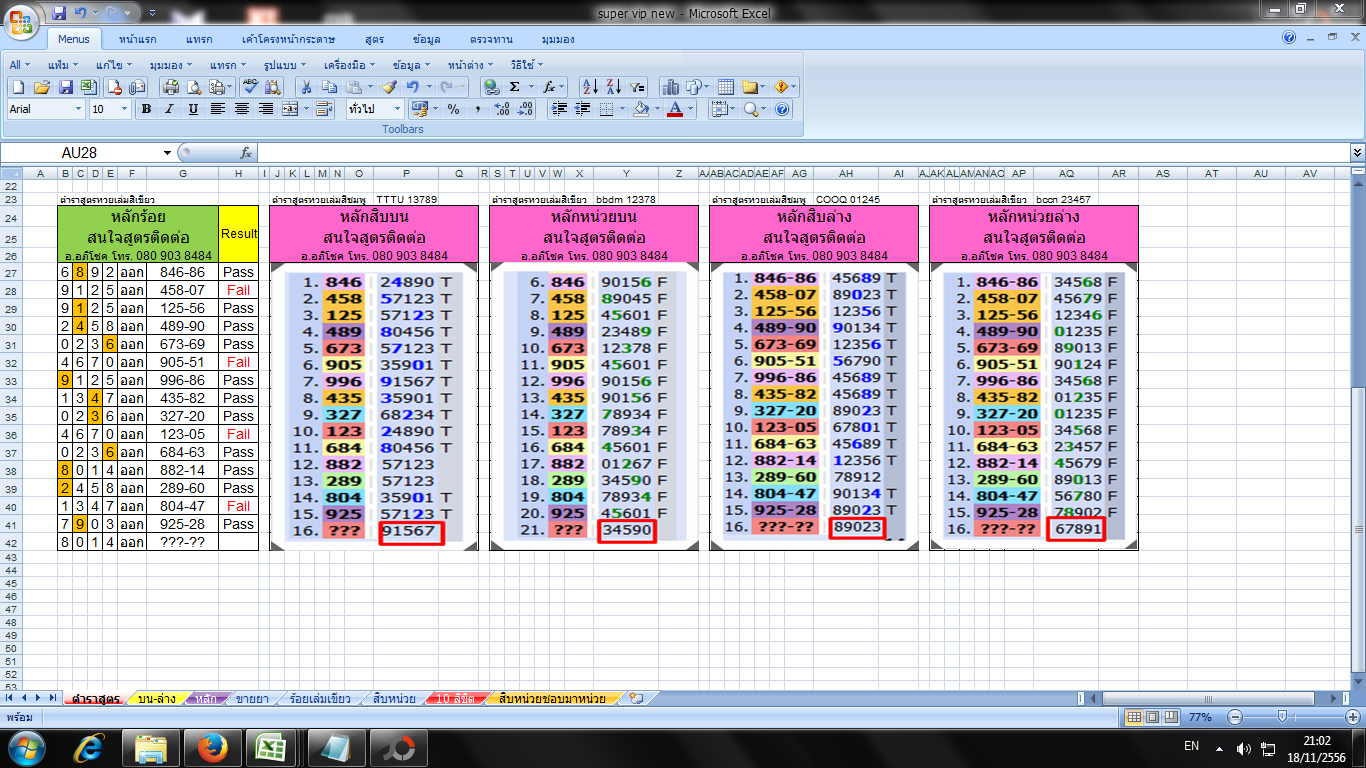
Task: Click the Undo arrow icon
Action: 413,87
